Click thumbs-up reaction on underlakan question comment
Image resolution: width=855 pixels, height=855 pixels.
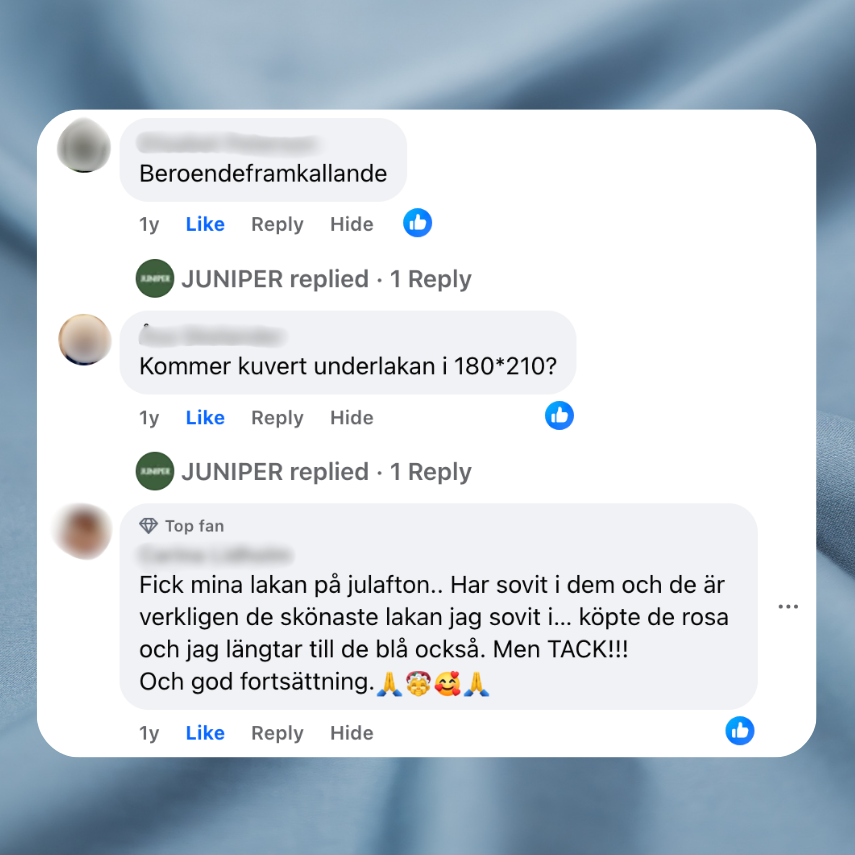[559, 416]
